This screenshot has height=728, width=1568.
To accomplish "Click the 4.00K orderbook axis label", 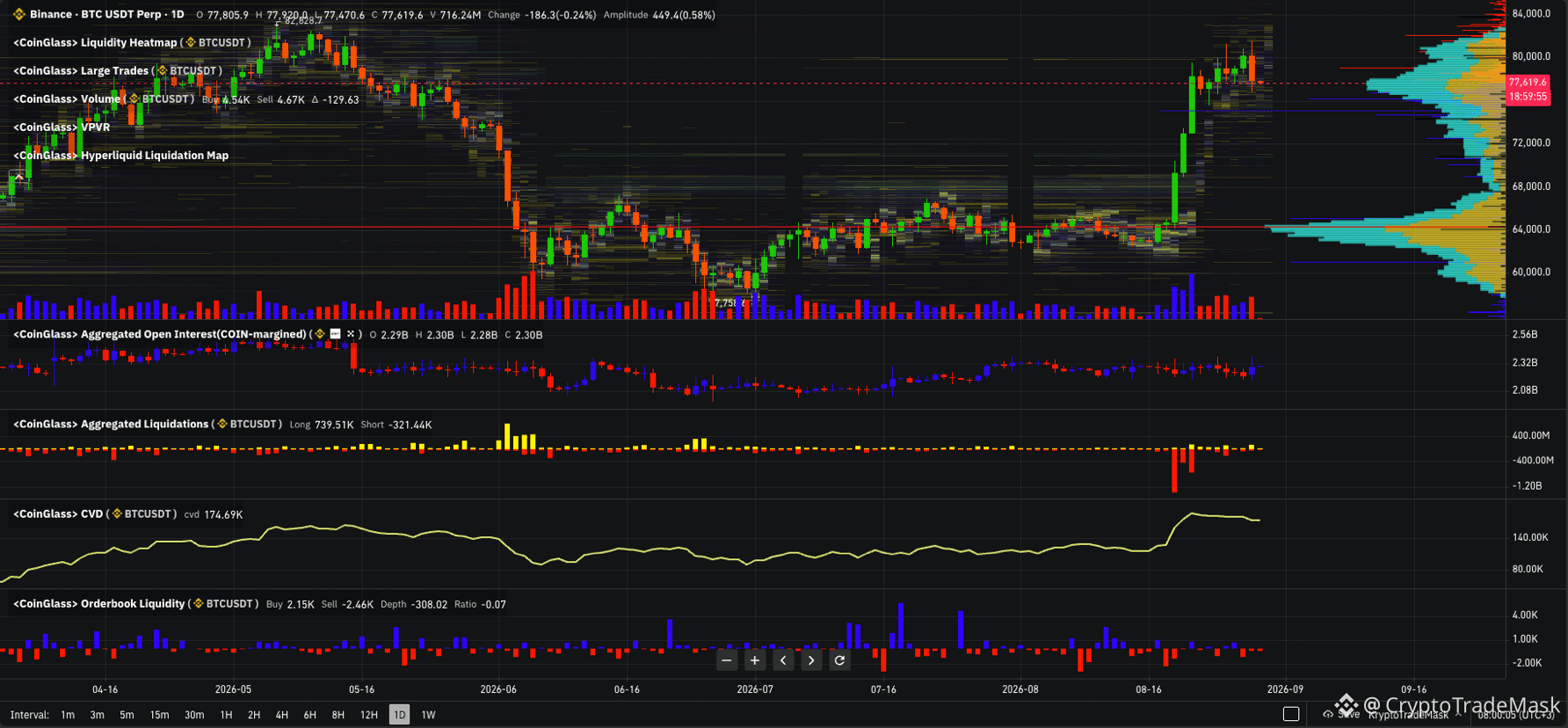I will point(1525,615).
